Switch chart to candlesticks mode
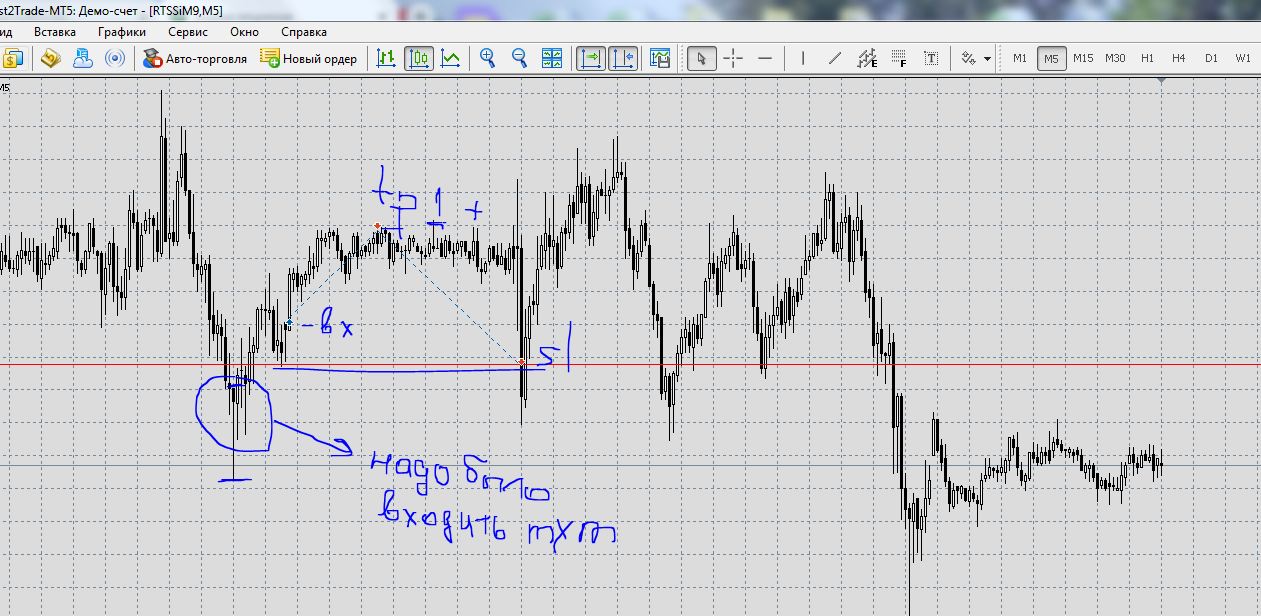The width and height of the screenshot is (1261, 616). [419, 58]
